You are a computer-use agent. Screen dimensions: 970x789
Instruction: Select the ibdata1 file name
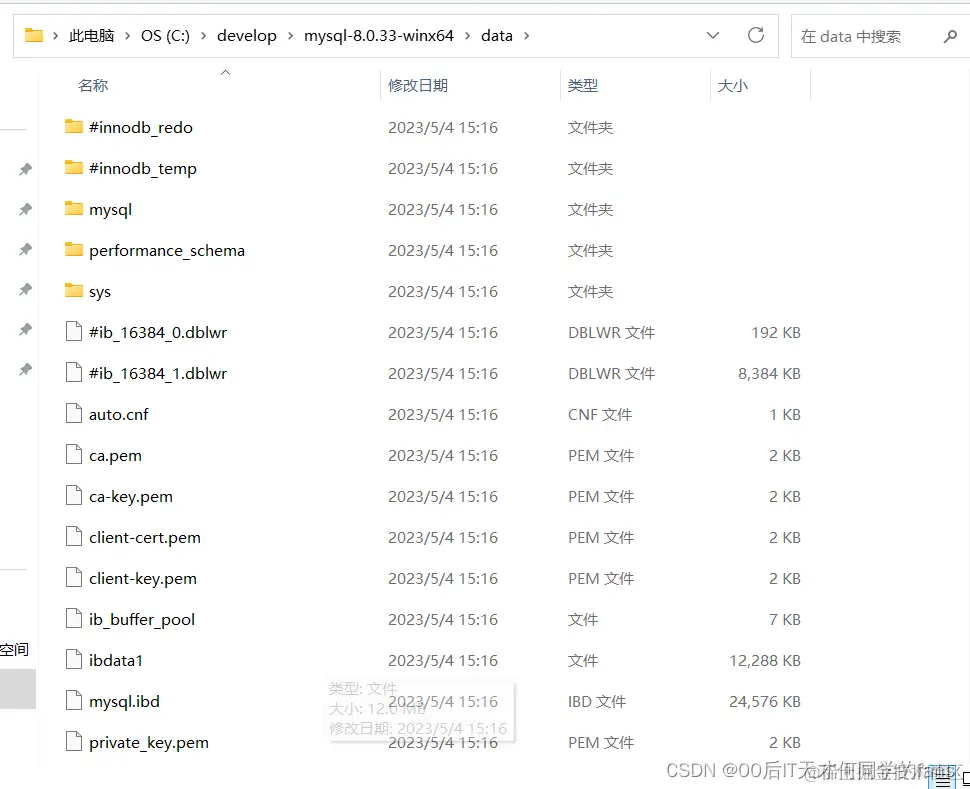pyautogui.click(x=116, y=660)
